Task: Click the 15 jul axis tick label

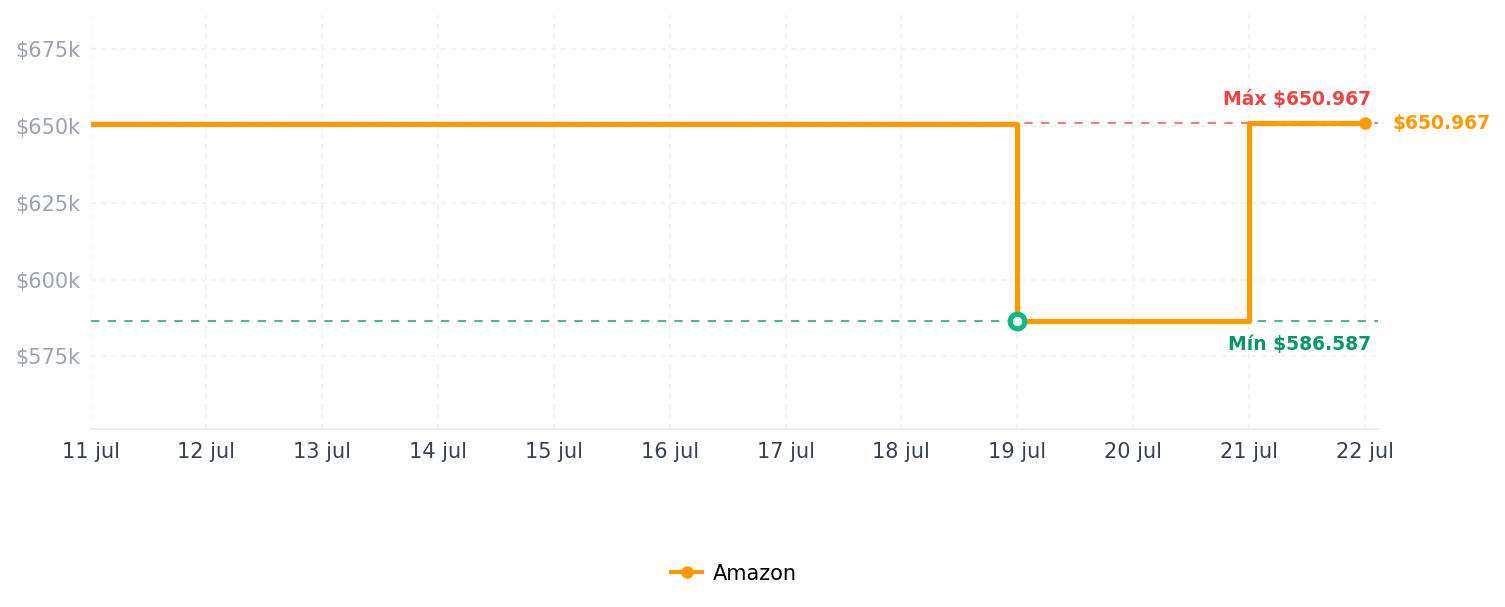Action: pyautogui.click(x=554, y=452)
